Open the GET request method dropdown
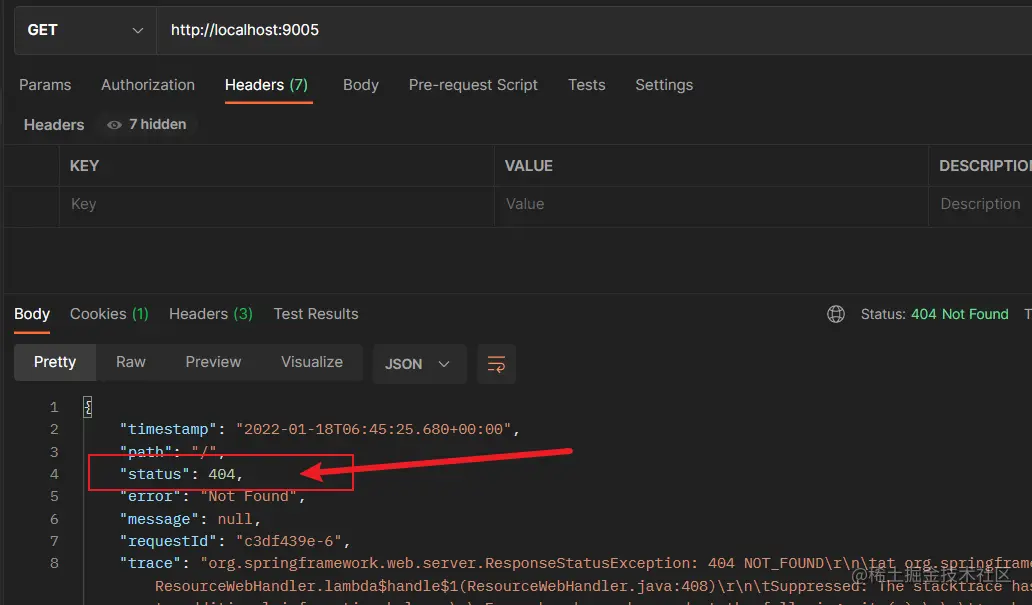1032x605 pixels. [x=85, y=30]
